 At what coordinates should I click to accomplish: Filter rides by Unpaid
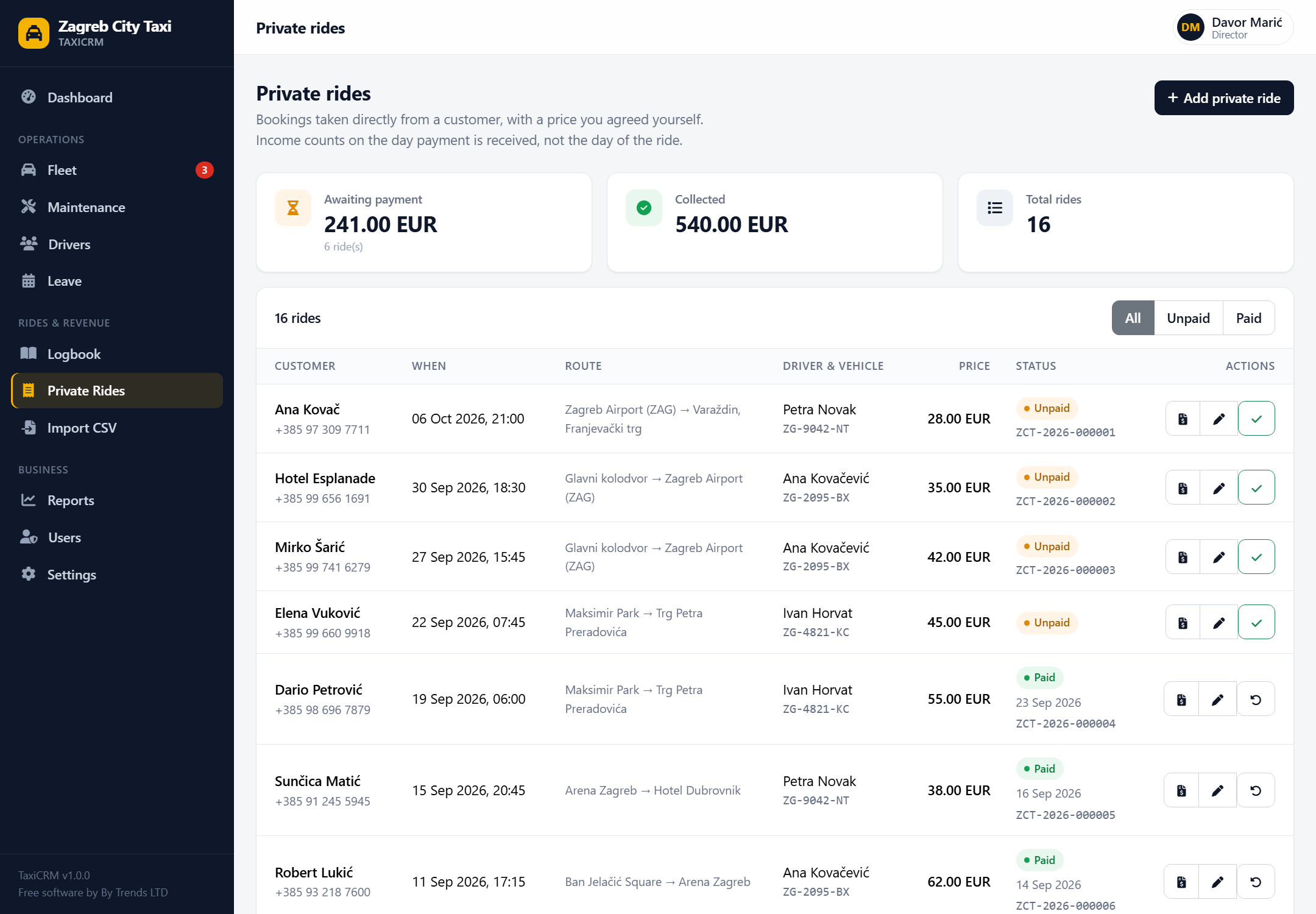coord(1188,318)
